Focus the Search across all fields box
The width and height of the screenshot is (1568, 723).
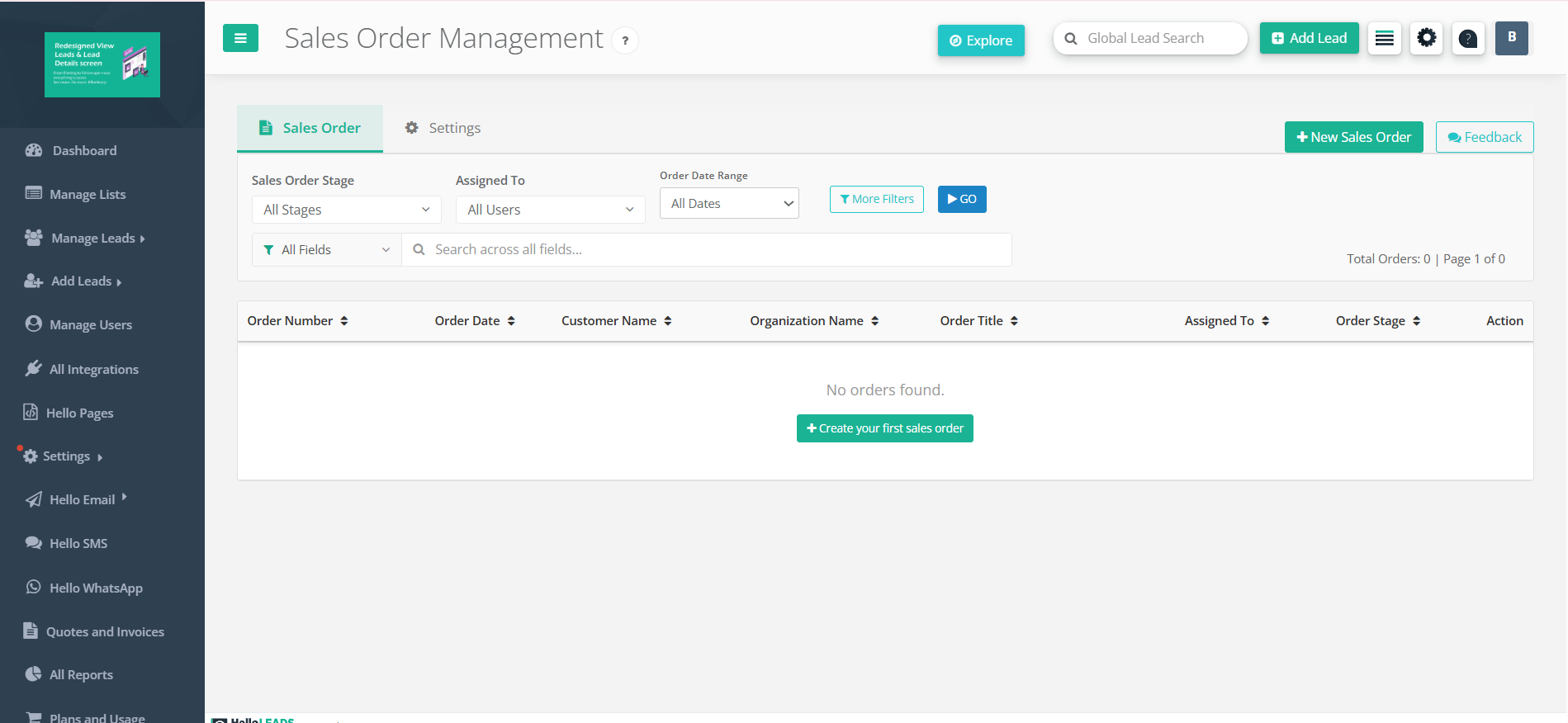(x=707, y=249)
